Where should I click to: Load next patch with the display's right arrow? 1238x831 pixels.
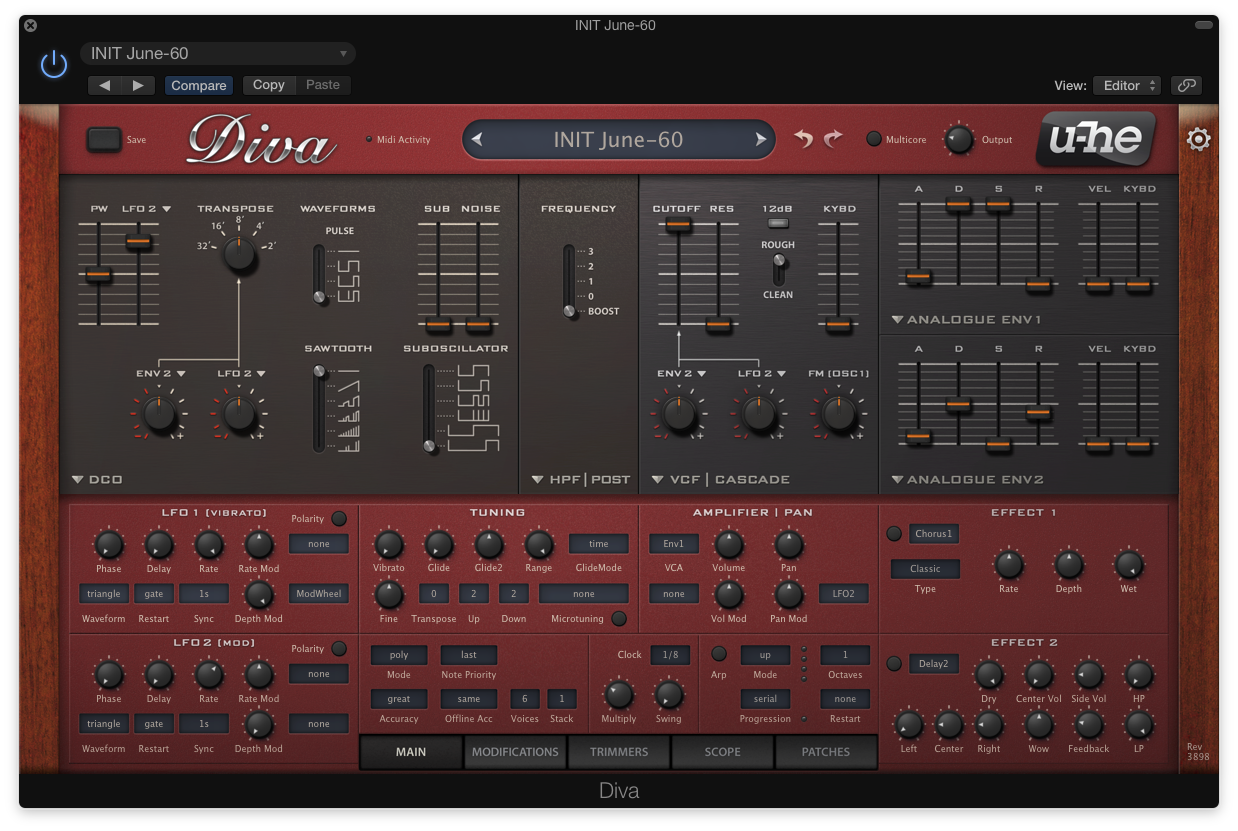pos(761,140)
